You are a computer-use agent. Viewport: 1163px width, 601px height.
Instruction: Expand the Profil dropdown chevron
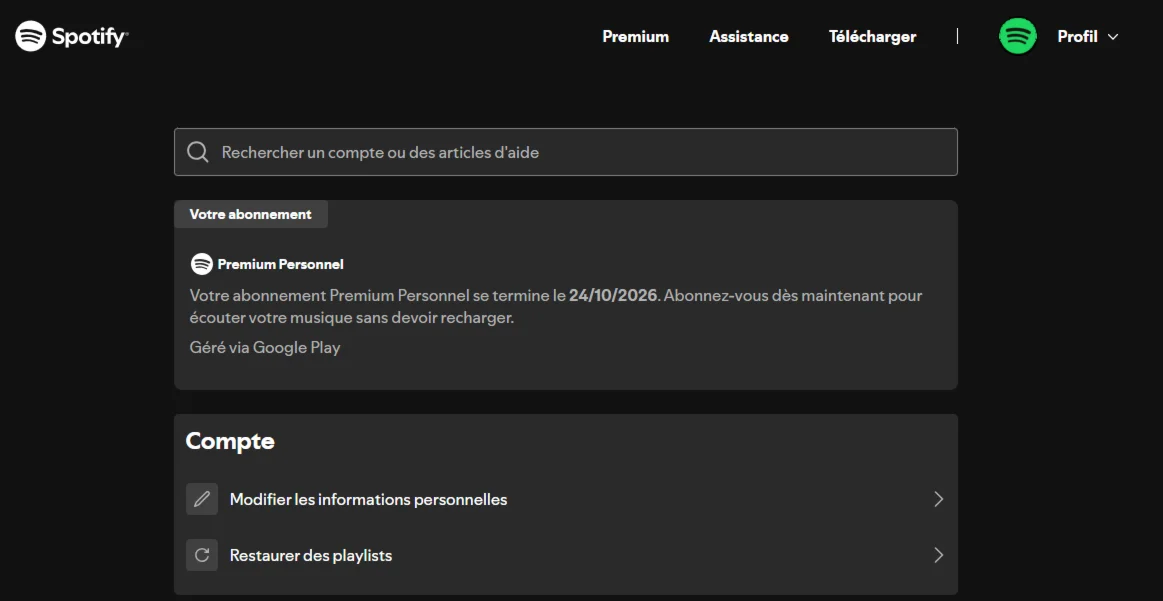pos(1113,37)
